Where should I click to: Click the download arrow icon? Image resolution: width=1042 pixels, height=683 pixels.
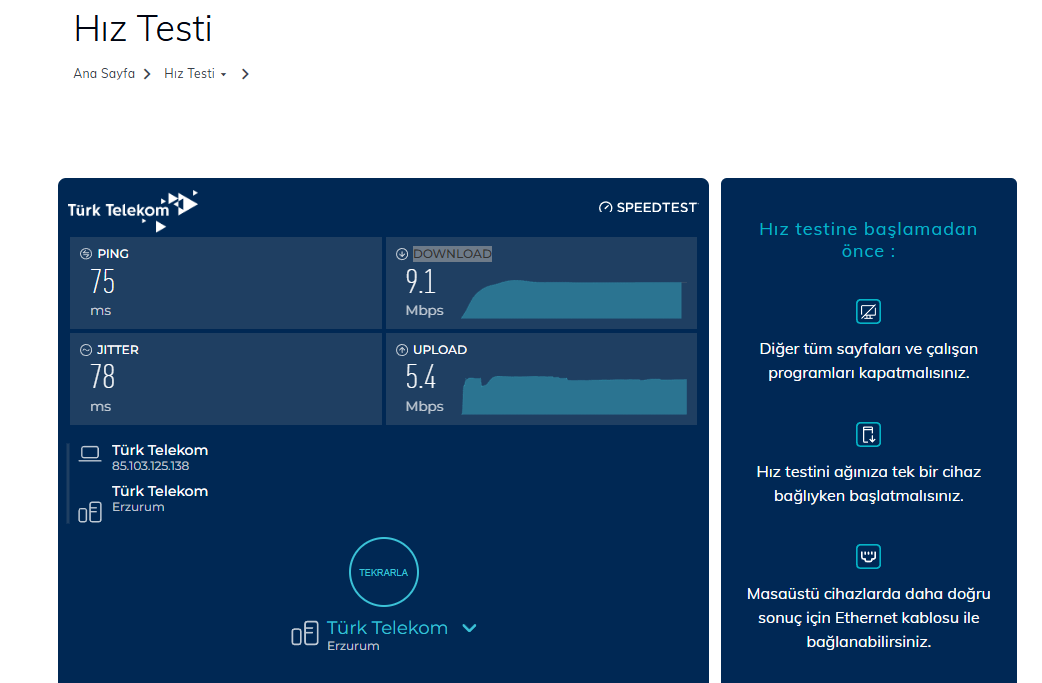402,253
